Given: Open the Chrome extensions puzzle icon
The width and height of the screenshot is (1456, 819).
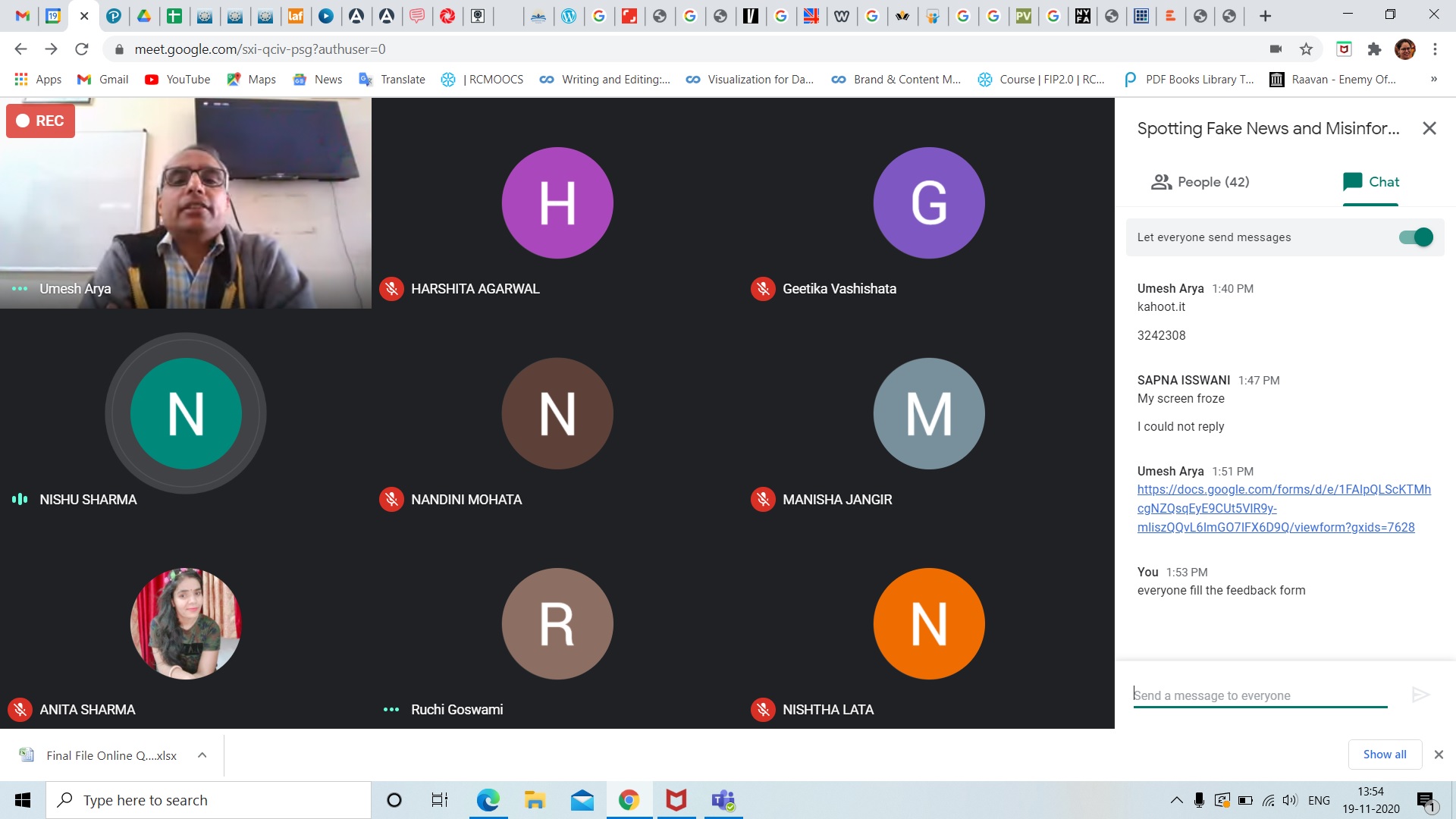Looking at the screenshot, I should pos(1374,49).
